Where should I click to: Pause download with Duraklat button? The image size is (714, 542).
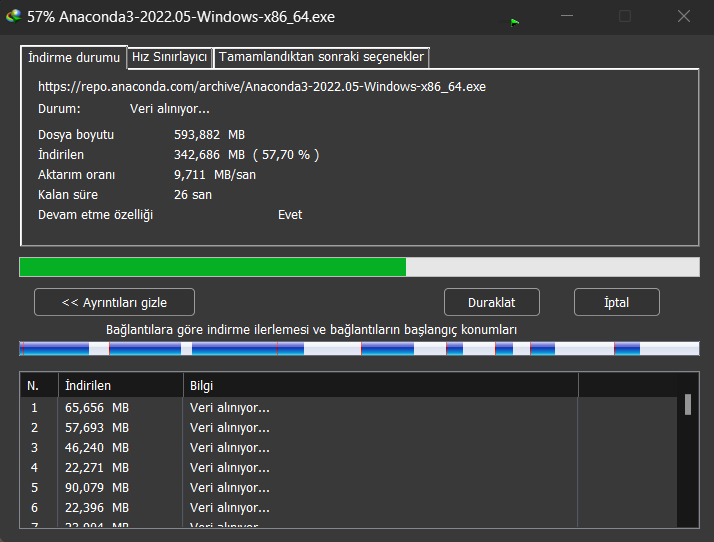(492, 302)
